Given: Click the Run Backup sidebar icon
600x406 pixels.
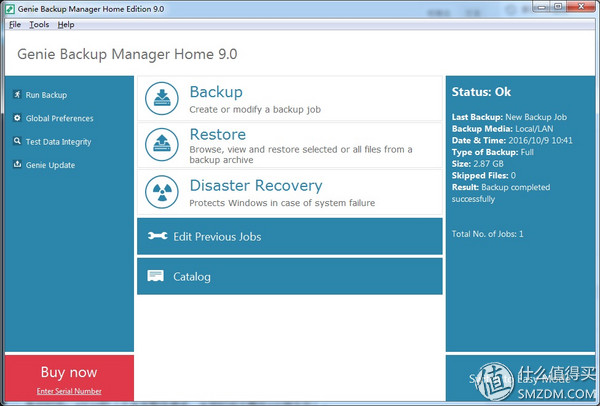Looking at the screenshot, I should coord(17,95).
